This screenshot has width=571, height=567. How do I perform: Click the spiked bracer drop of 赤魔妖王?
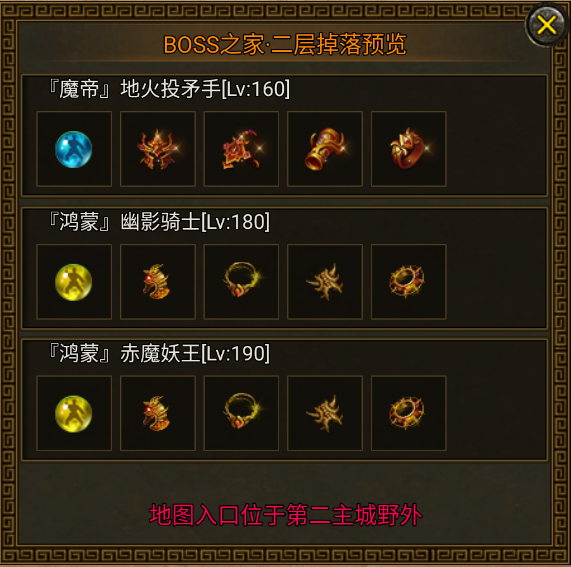click(x=325, y=413)
